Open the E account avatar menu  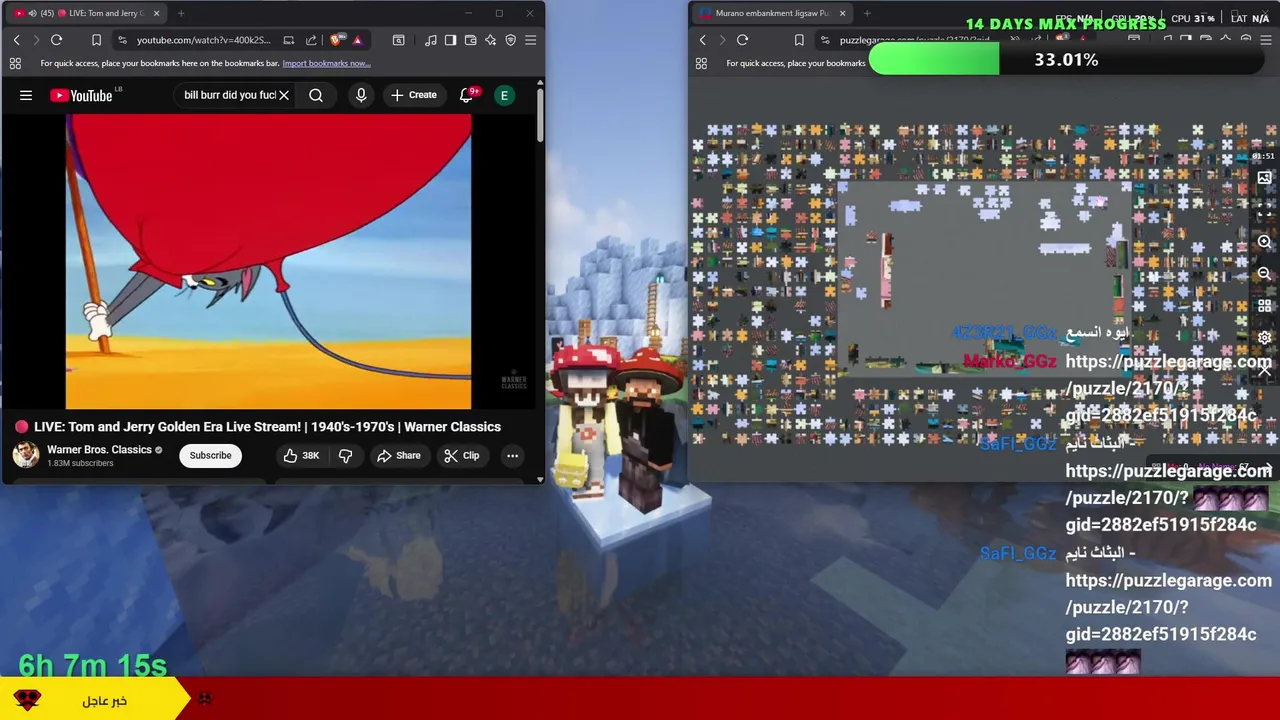point(504,95)
